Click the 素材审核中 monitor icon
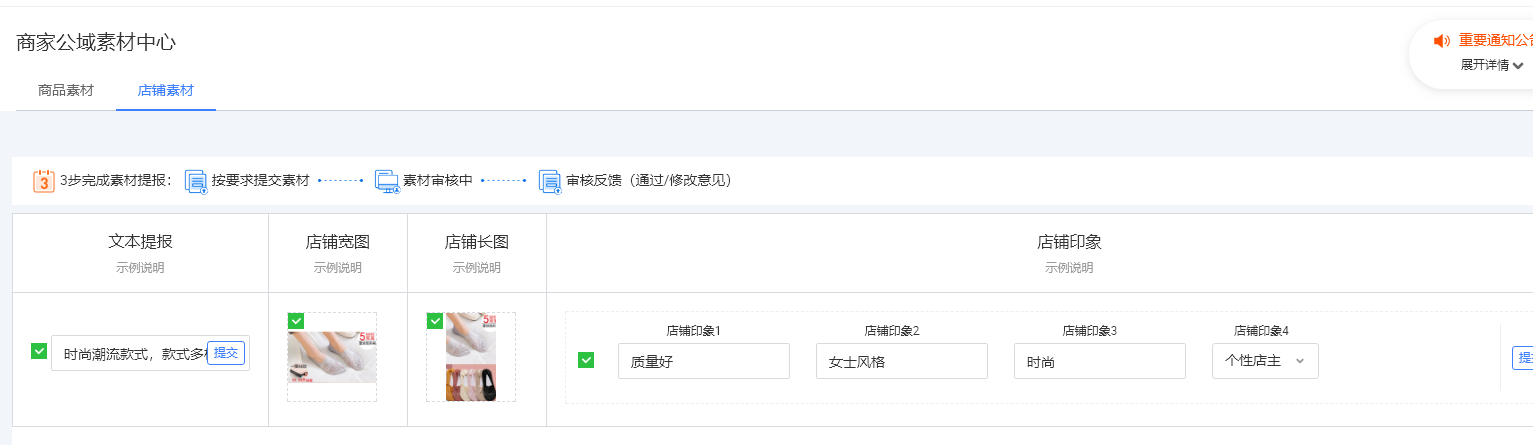Screen dimensions: 1533x445 point(386,181)
